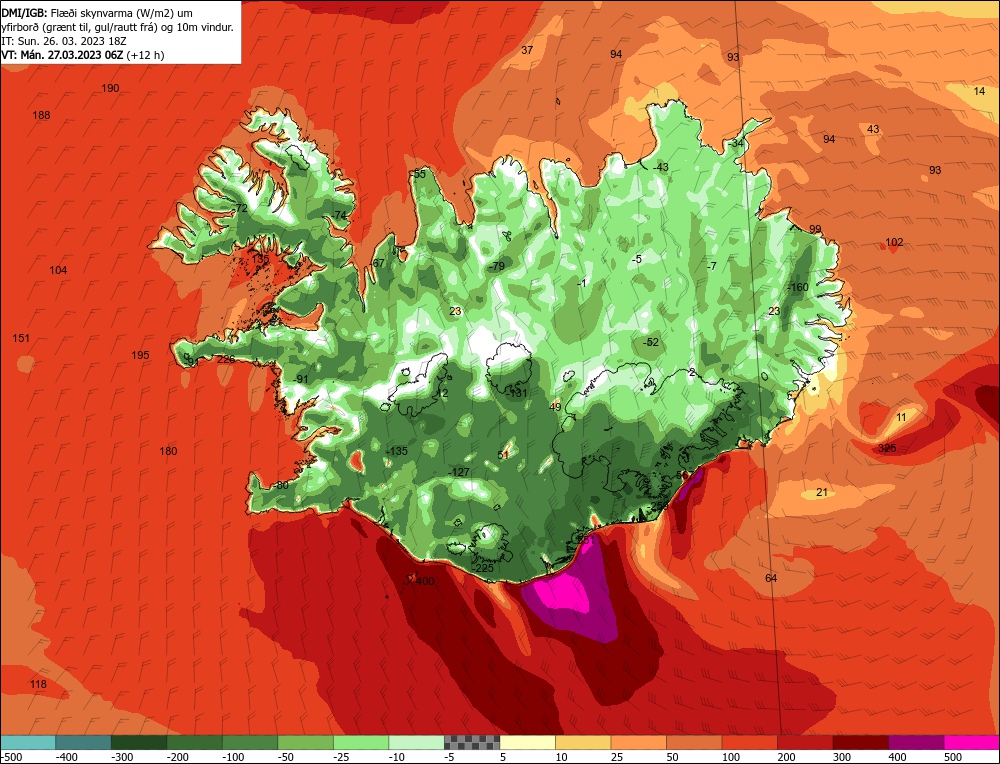Select the map value 102
The height and width of the screenshot is (764, 1000).
[894, 242]
